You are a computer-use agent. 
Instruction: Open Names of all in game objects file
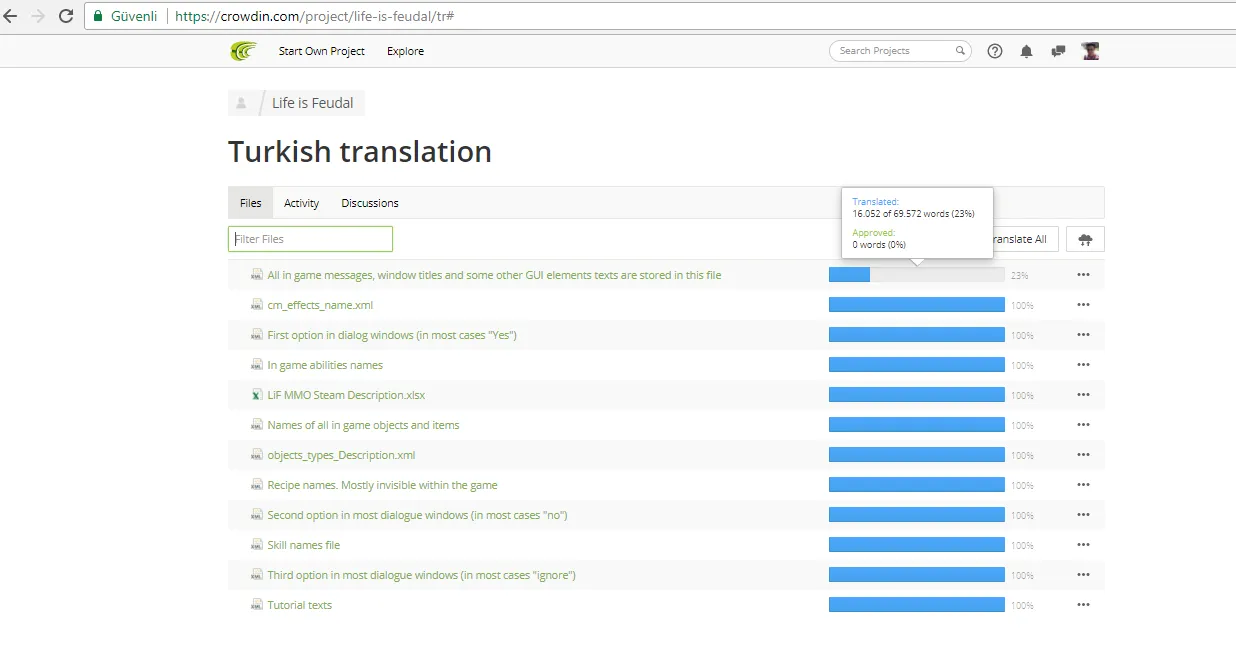coord(363,425)
